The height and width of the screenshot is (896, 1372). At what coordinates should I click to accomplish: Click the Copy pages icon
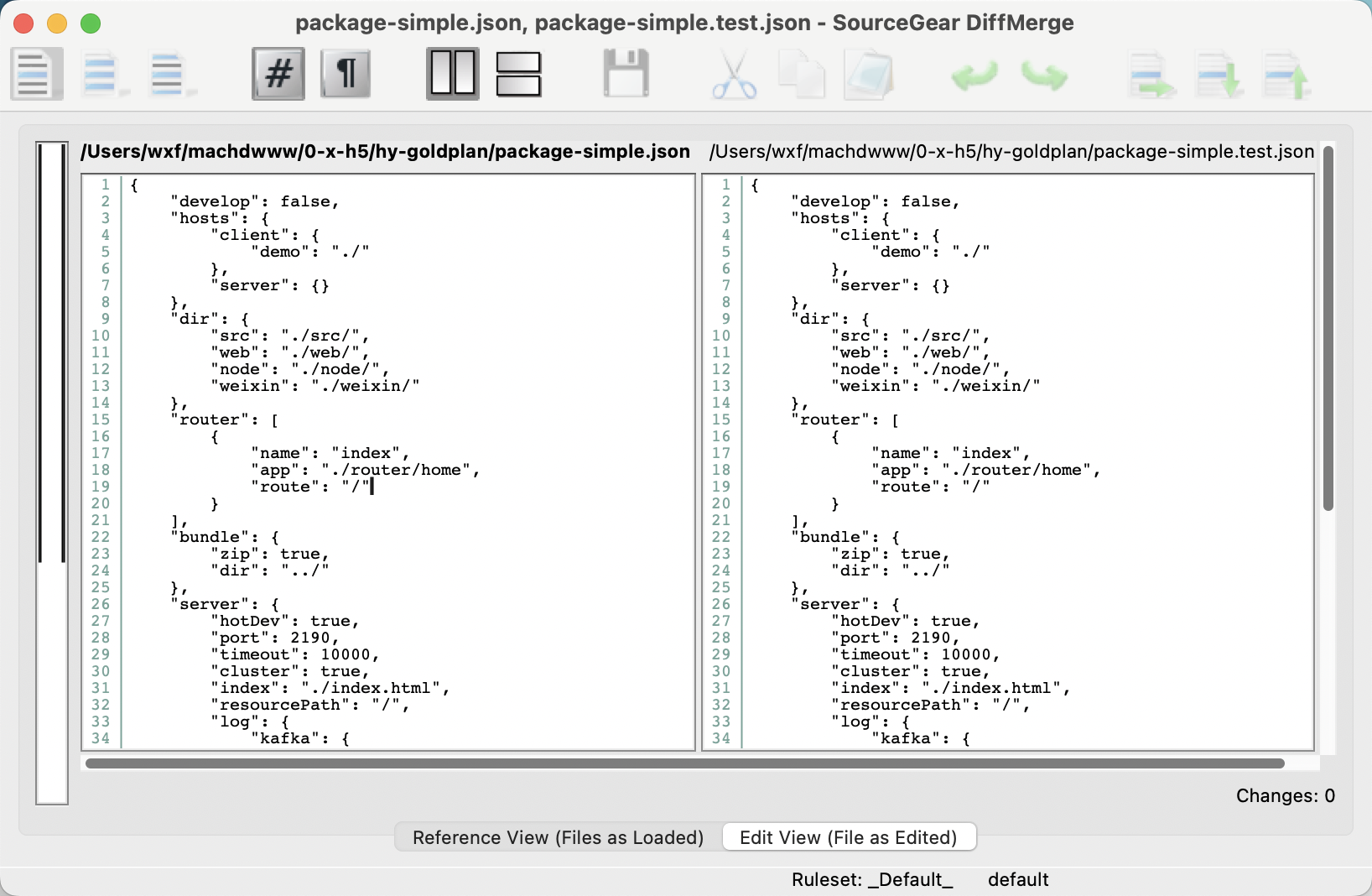click(801, 74)
